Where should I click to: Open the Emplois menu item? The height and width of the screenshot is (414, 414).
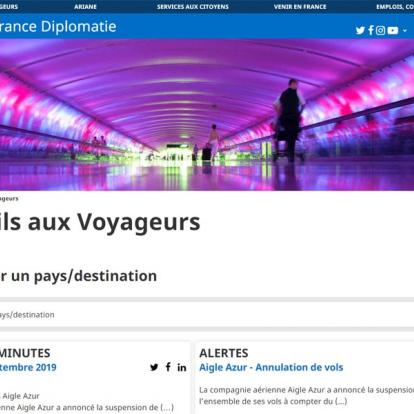[395, 7]
